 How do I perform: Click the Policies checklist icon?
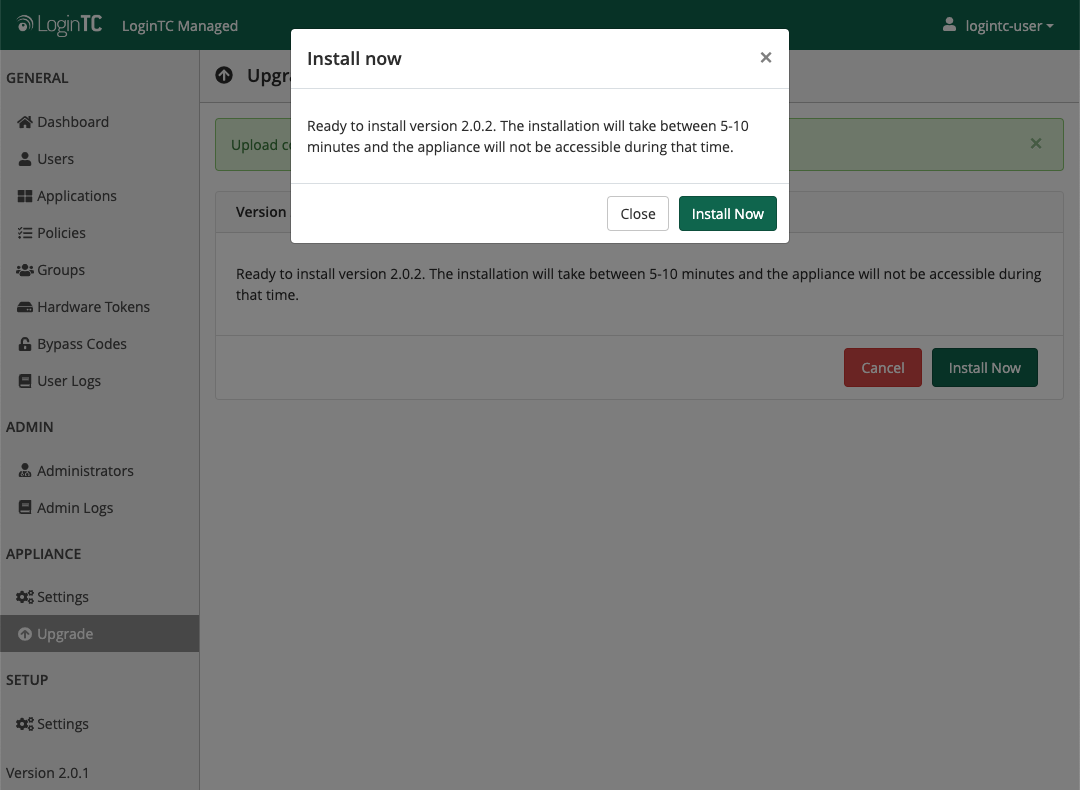click(25, 233)
